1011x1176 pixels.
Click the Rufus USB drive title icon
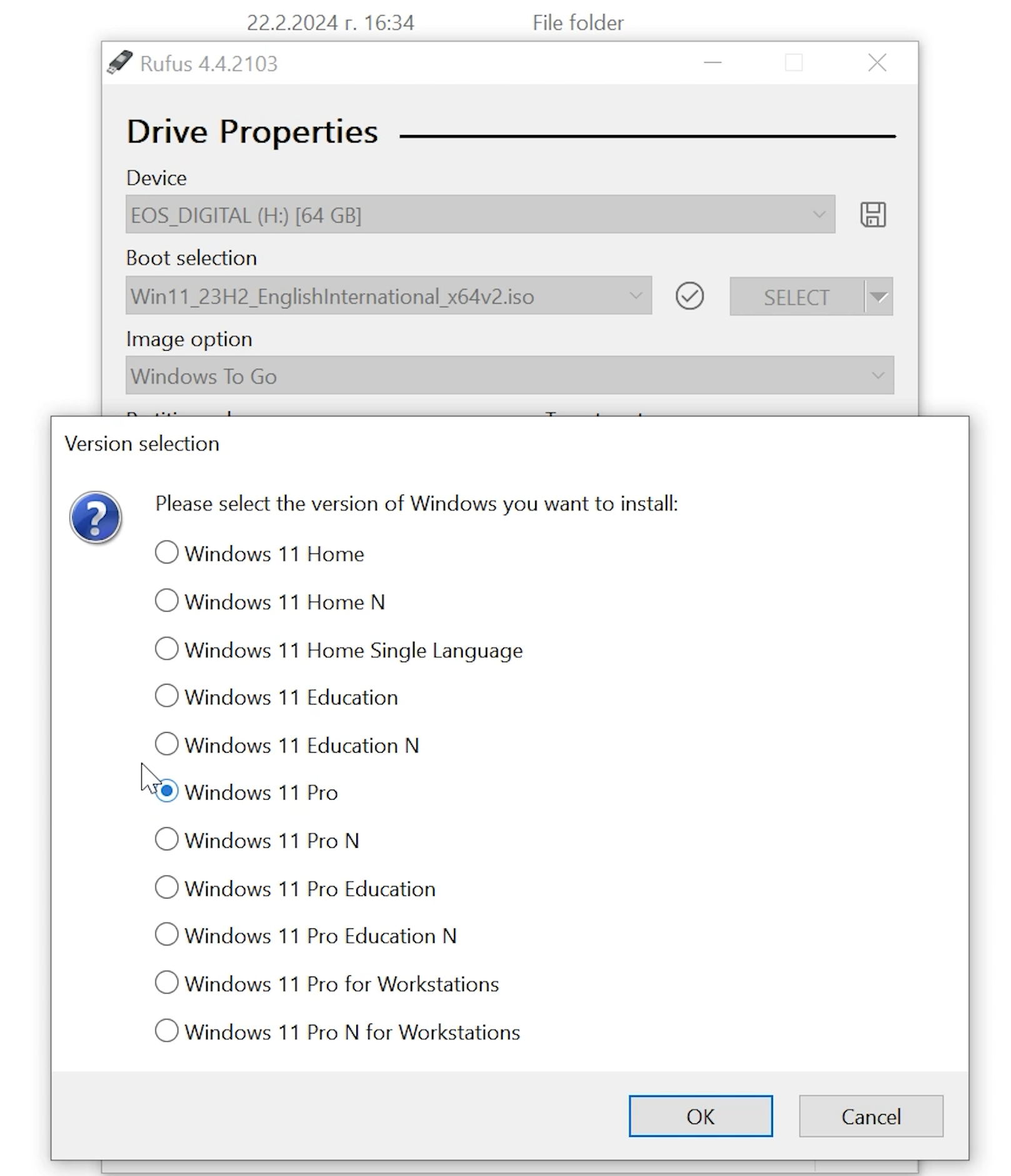point(119,63)
